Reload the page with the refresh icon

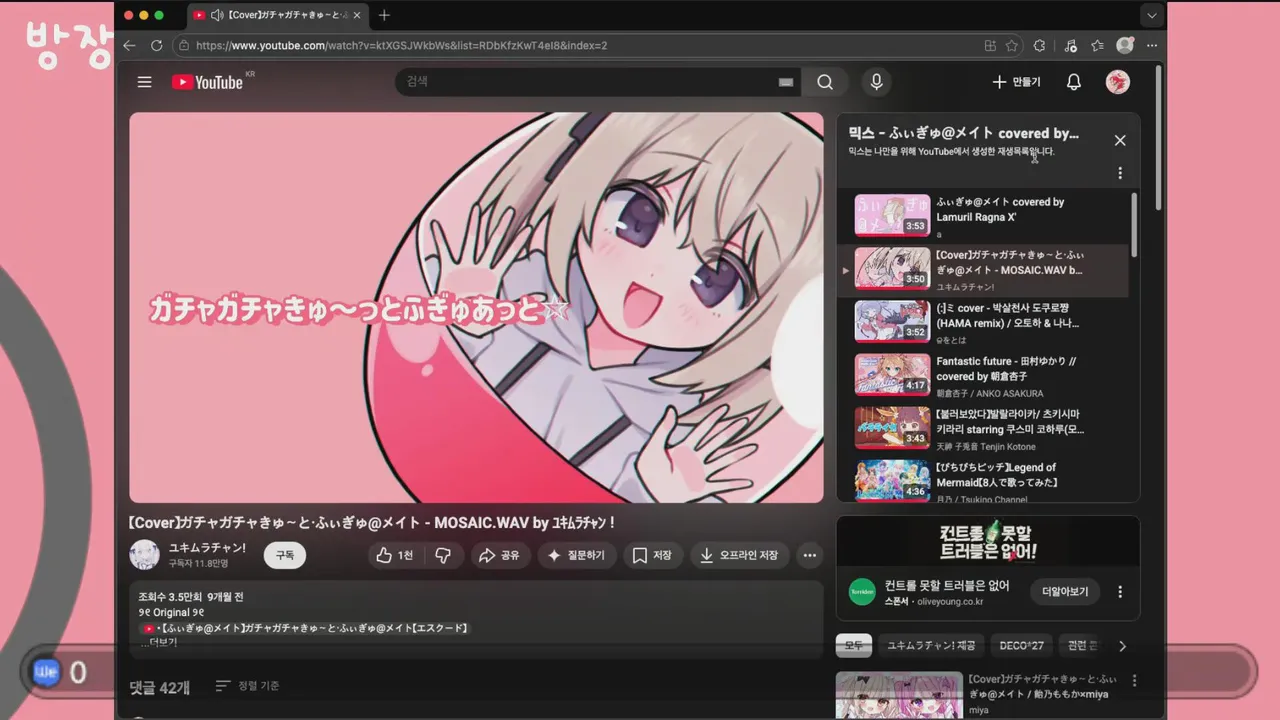pos(156,45)
